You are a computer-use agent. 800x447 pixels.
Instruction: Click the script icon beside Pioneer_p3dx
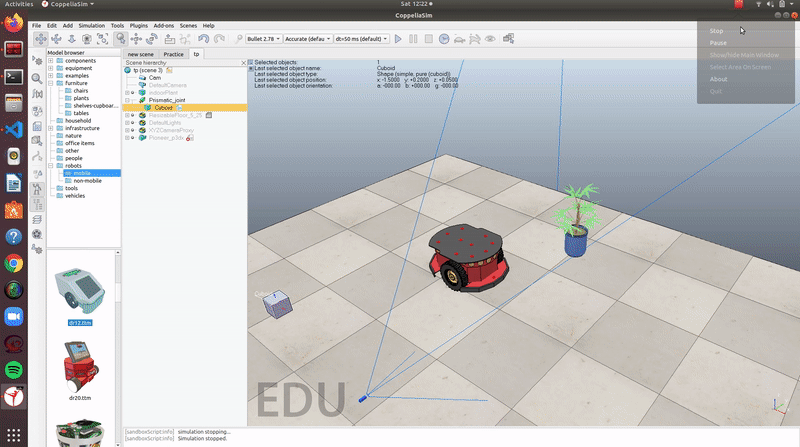pos(189,138)
